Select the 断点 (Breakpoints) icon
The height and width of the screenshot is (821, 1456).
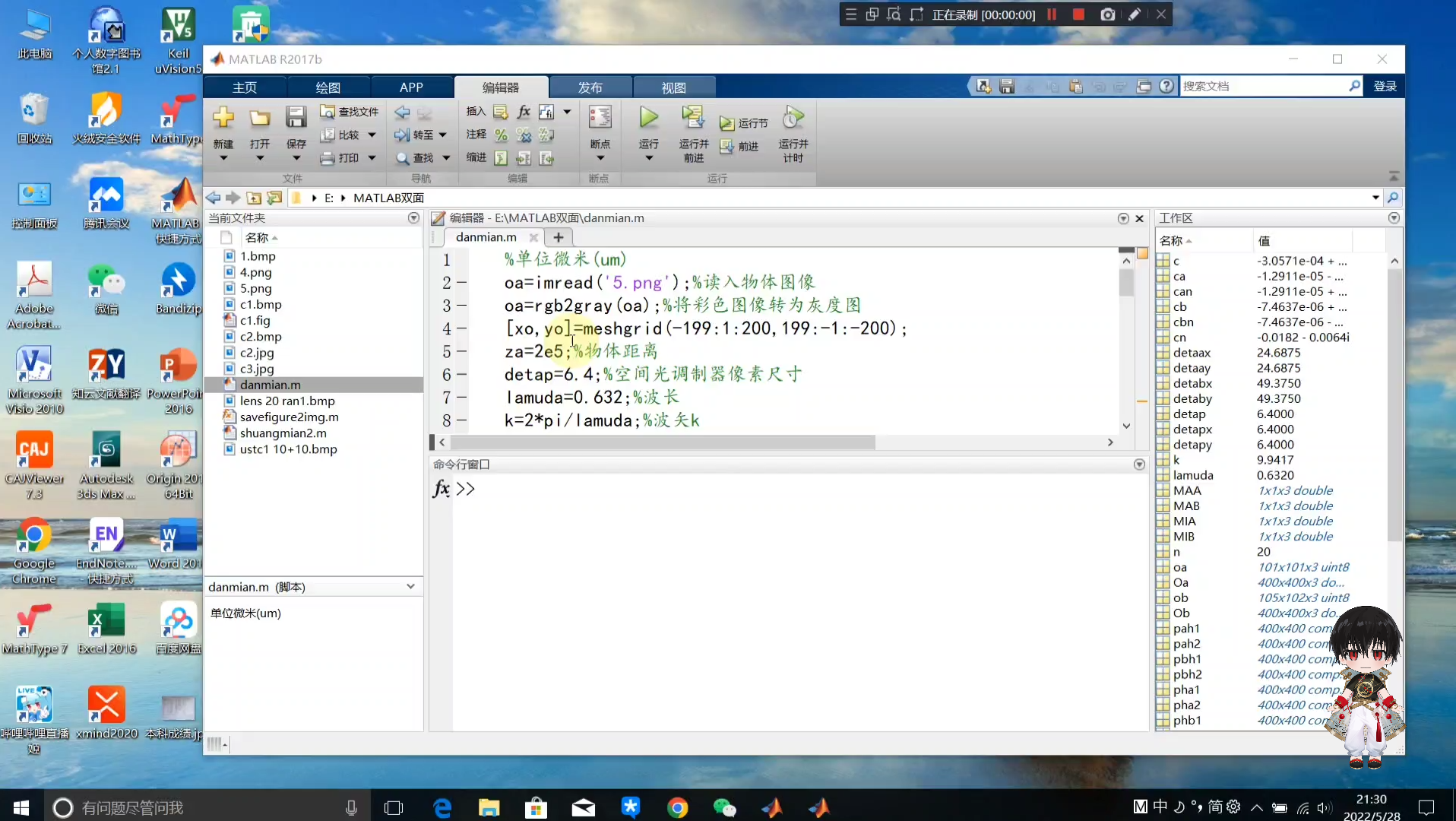point(600,117)
